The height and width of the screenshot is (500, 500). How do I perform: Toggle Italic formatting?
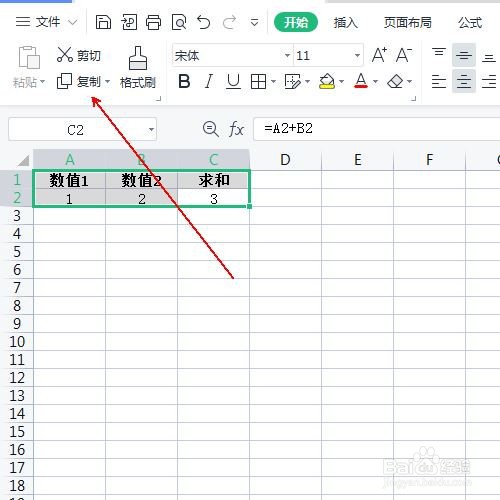pyautogui.click(x=209, y=81)
